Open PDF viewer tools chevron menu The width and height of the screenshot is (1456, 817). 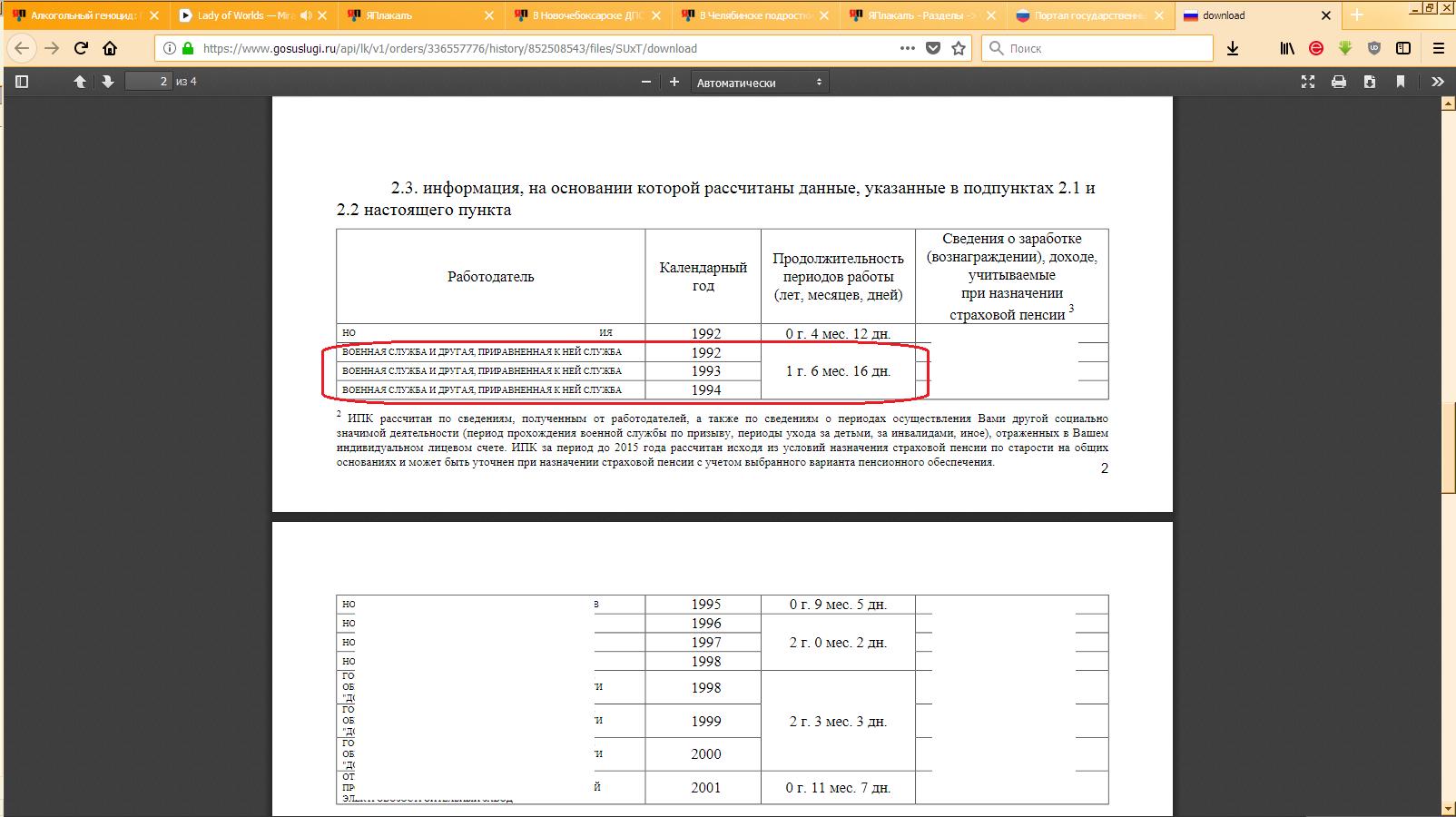1438,82
